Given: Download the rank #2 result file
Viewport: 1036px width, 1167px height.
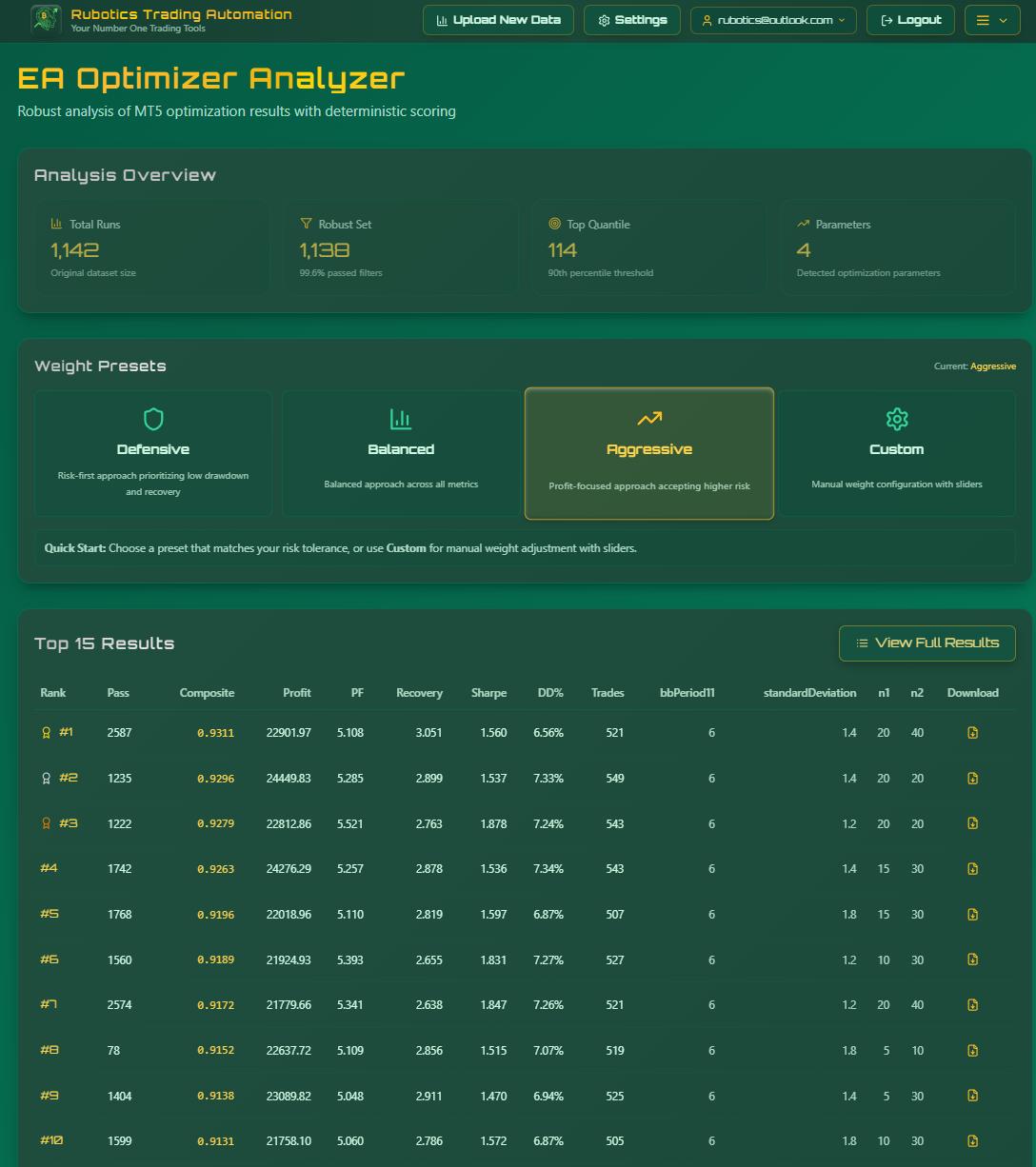Looking at the screenshot, I should 972,779.
